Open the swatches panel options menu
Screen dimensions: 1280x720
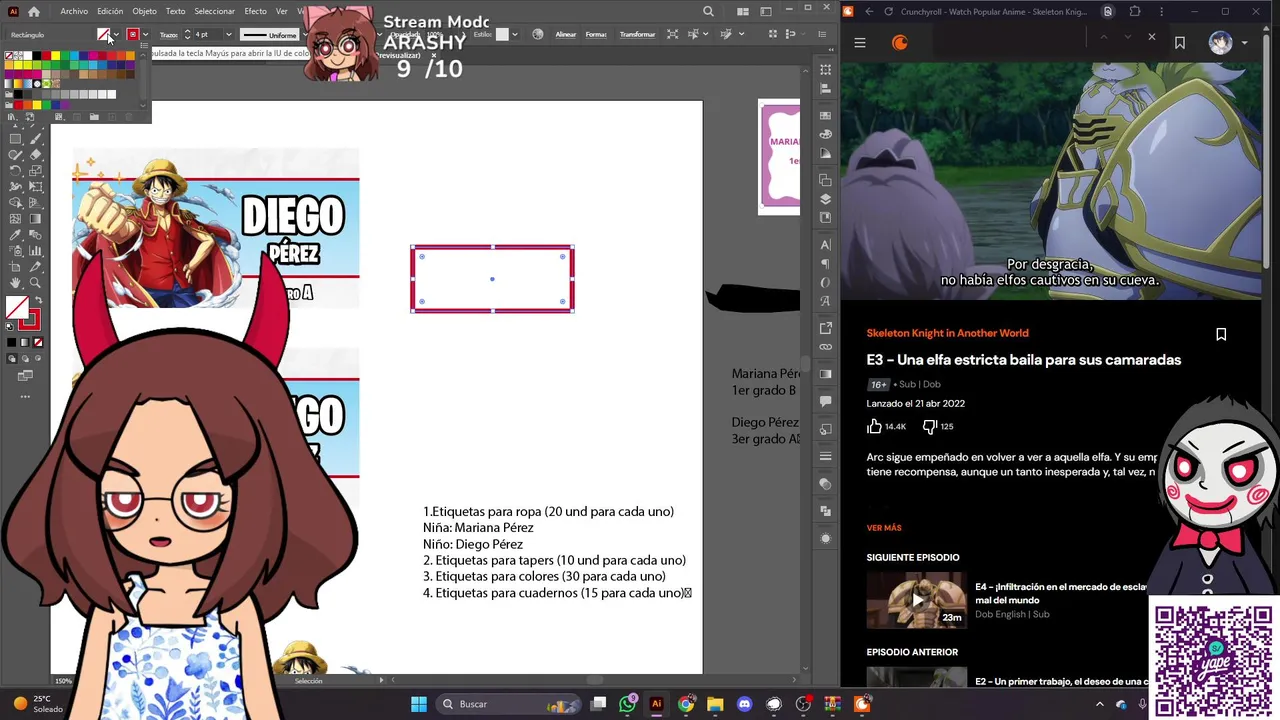pyautogui.click(x=144, y=45)
